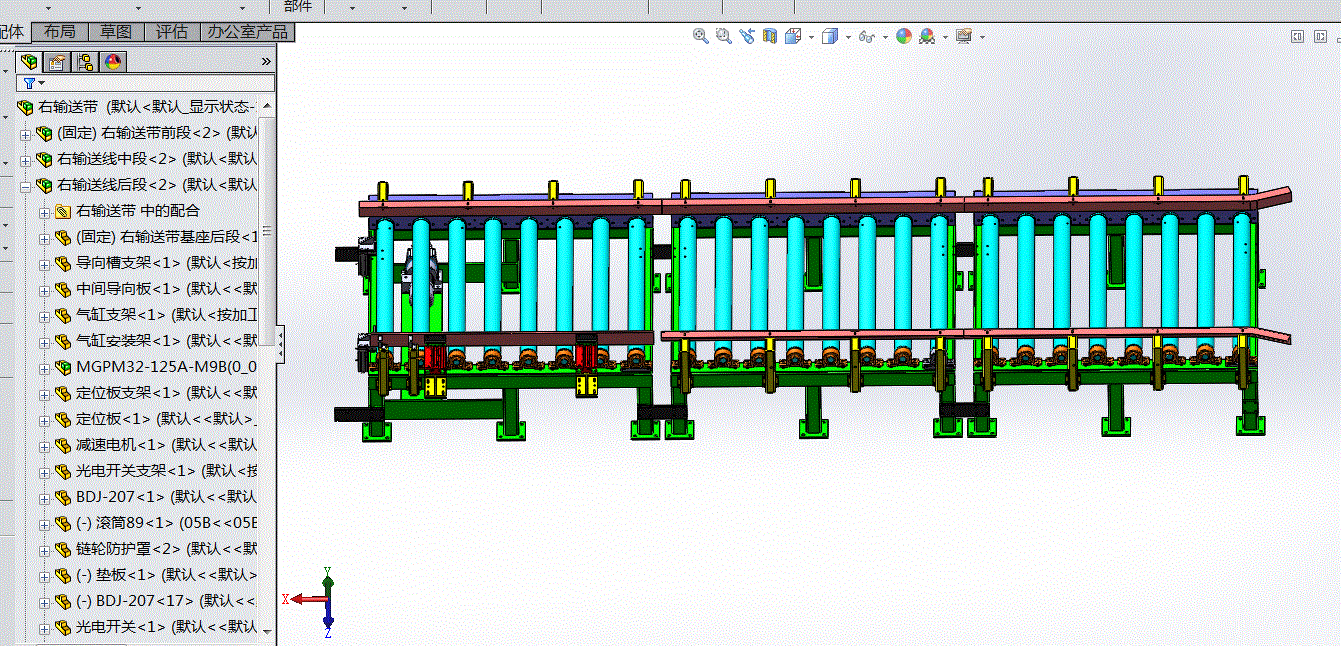Image resolution: width=1341 pixels, height=646 pixels.
Task: Activate the Section View tool
Action: tap(770, 36)
